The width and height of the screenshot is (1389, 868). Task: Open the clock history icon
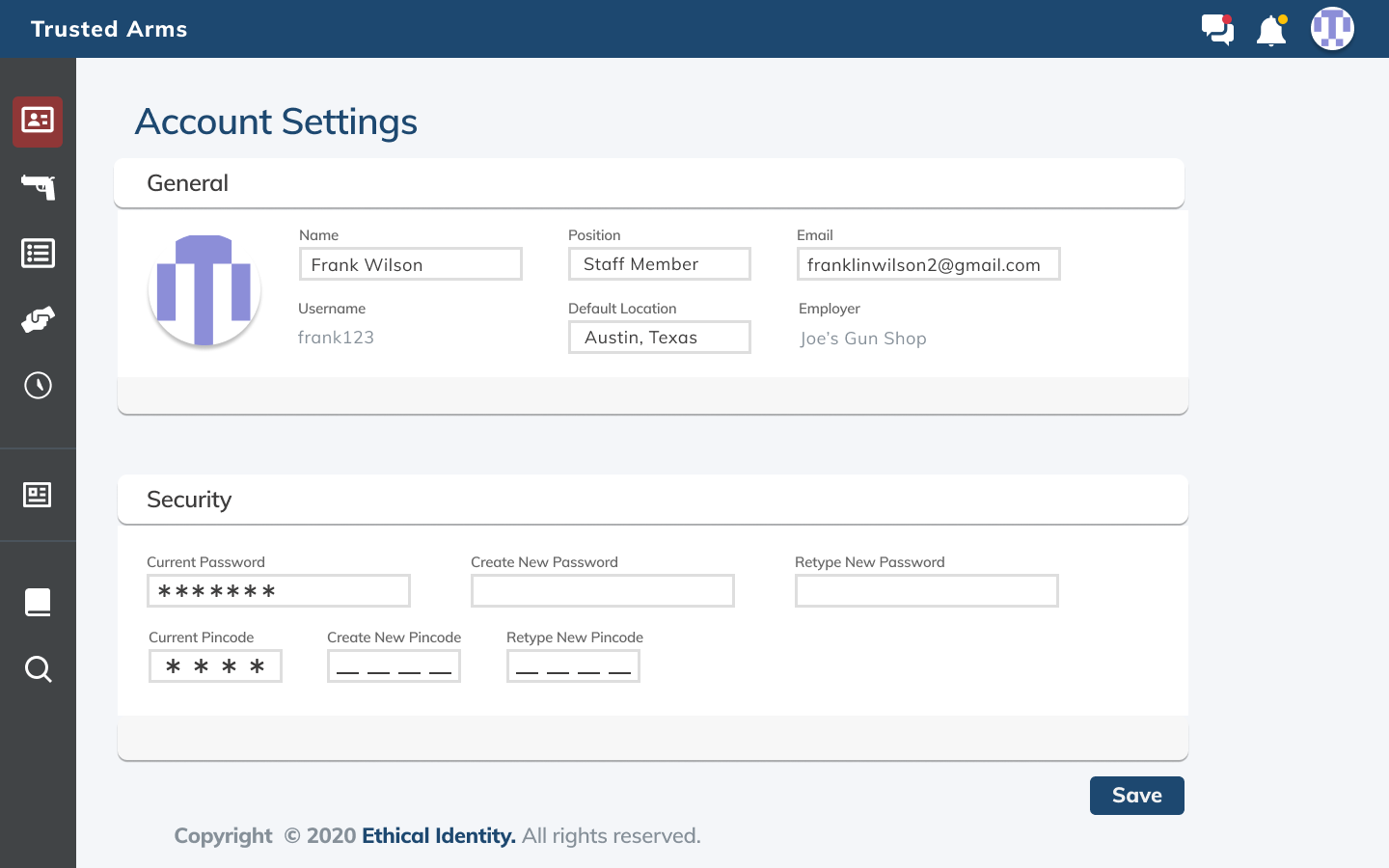[x=39, y=386]
